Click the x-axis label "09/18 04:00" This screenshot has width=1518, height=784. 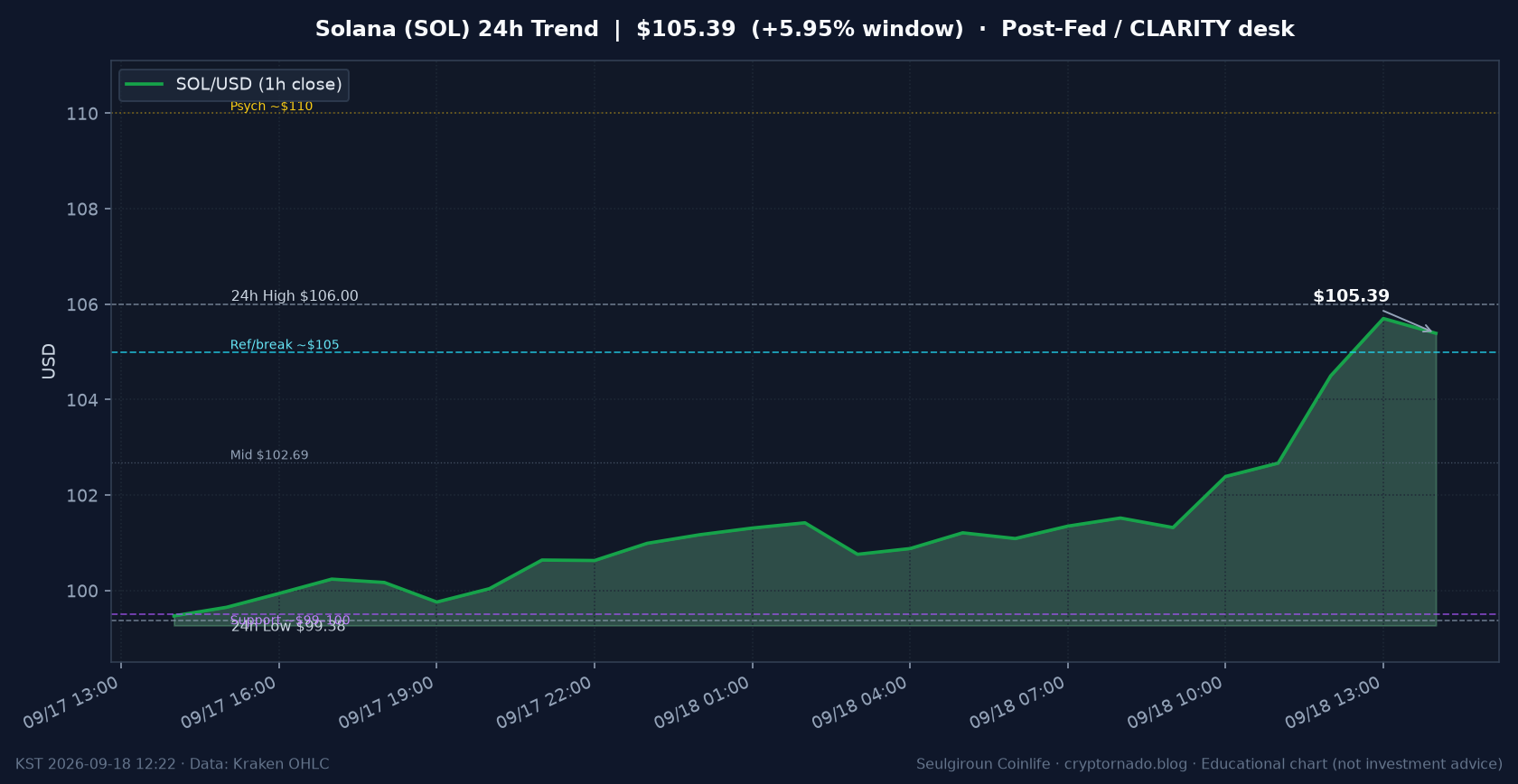click(x=859, y=703)
